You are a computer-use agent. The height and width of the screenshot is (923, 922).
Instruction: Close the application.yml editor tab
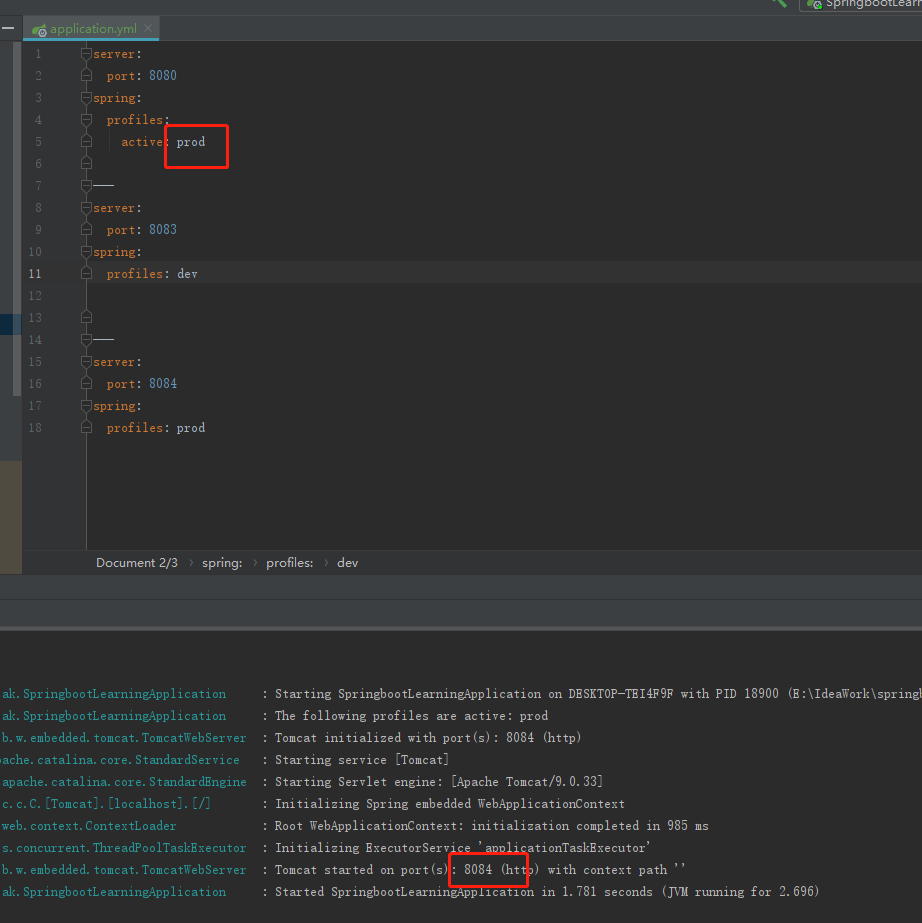[148, 28]
